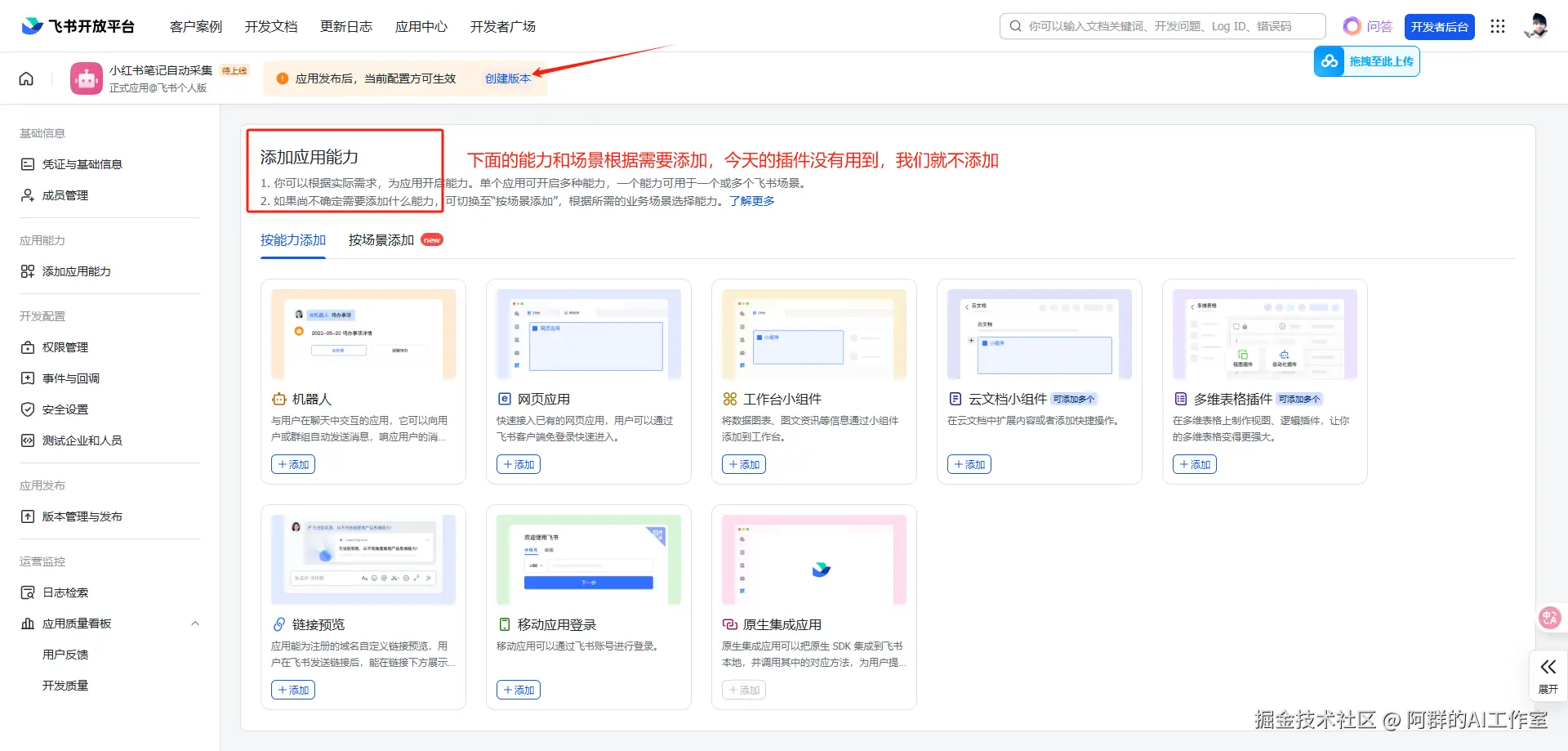Open the 开发者后台 button
1568x751 pixels.
[x=1440, y=26]
